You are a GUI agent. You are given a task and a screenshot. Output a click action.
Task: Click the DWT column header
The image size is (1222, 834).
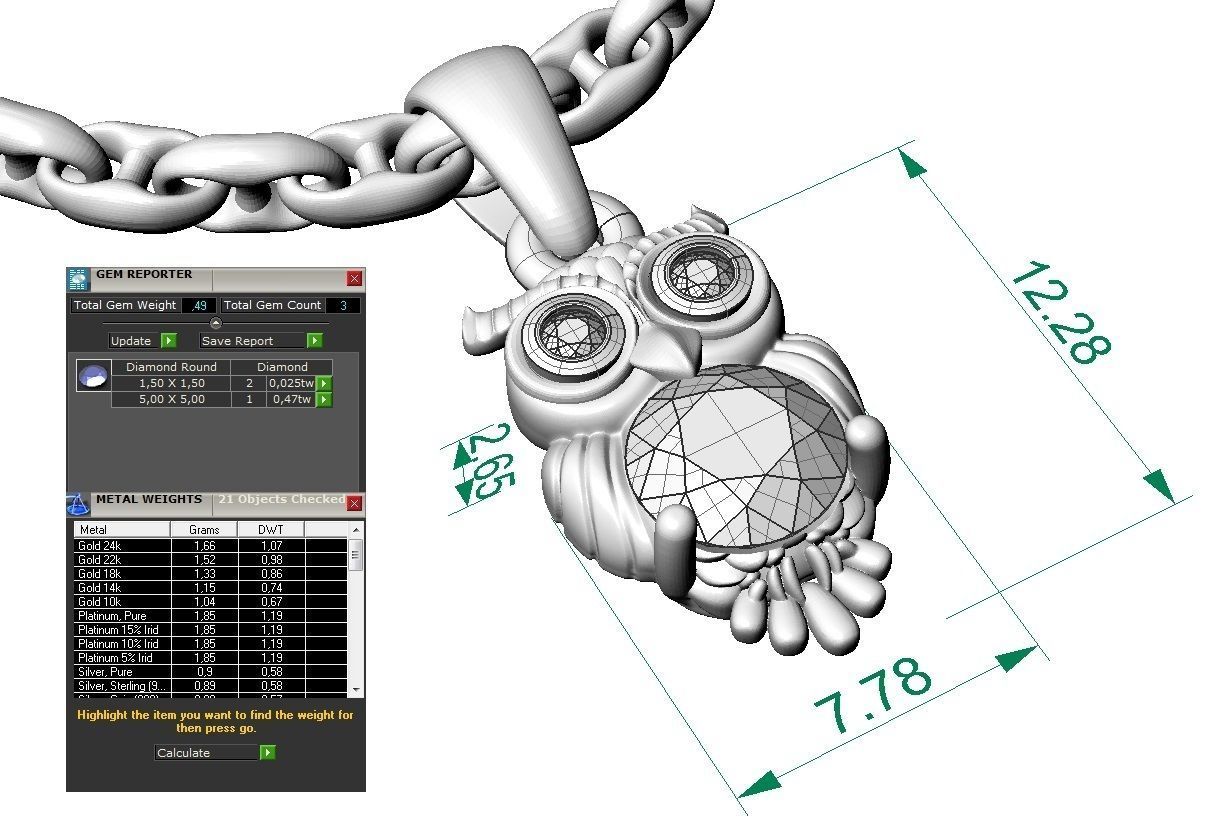coord(271,529)
